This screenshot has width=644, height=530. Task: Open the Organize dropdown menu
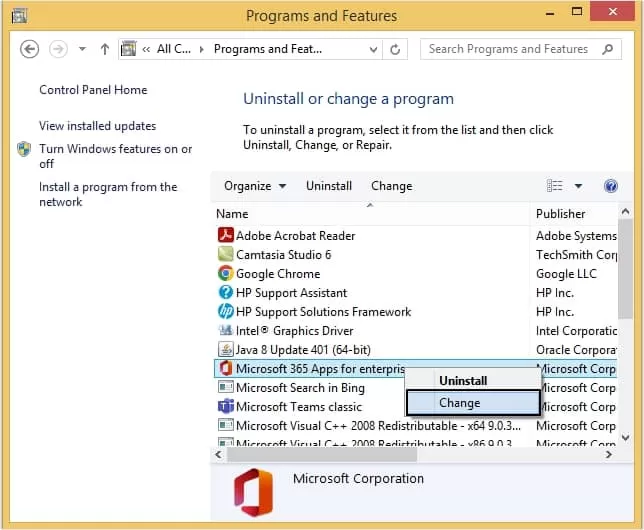pos(255,186)
